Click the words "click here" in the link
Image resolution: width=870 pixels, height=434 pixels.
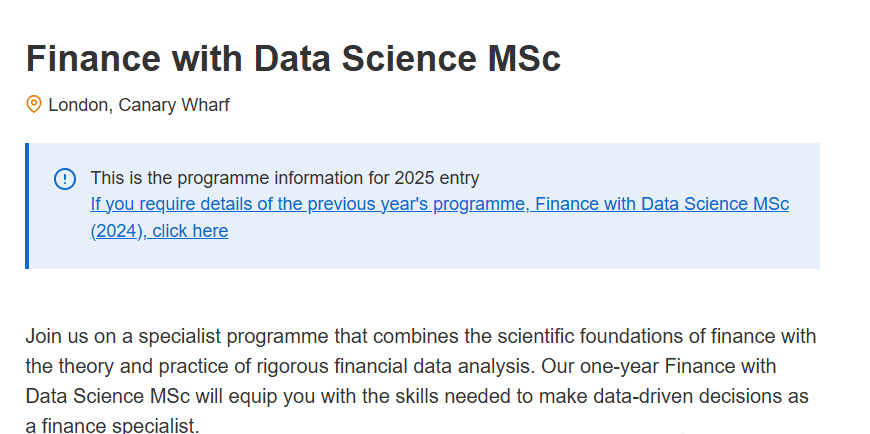click(x=190, y=230)
